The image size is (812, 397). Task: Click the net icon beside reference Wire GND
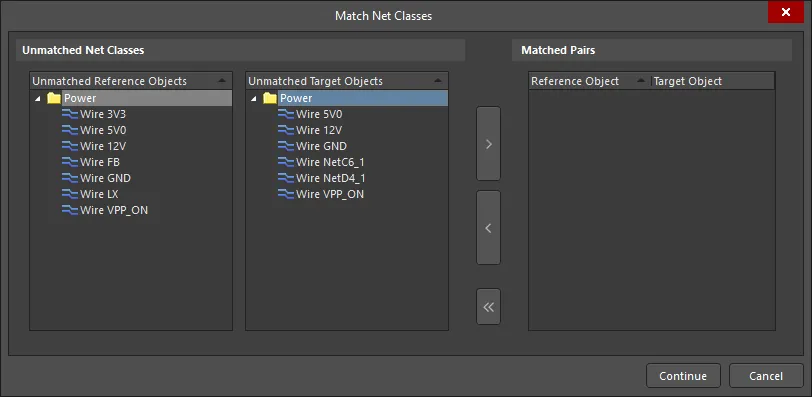coord(70,178)
